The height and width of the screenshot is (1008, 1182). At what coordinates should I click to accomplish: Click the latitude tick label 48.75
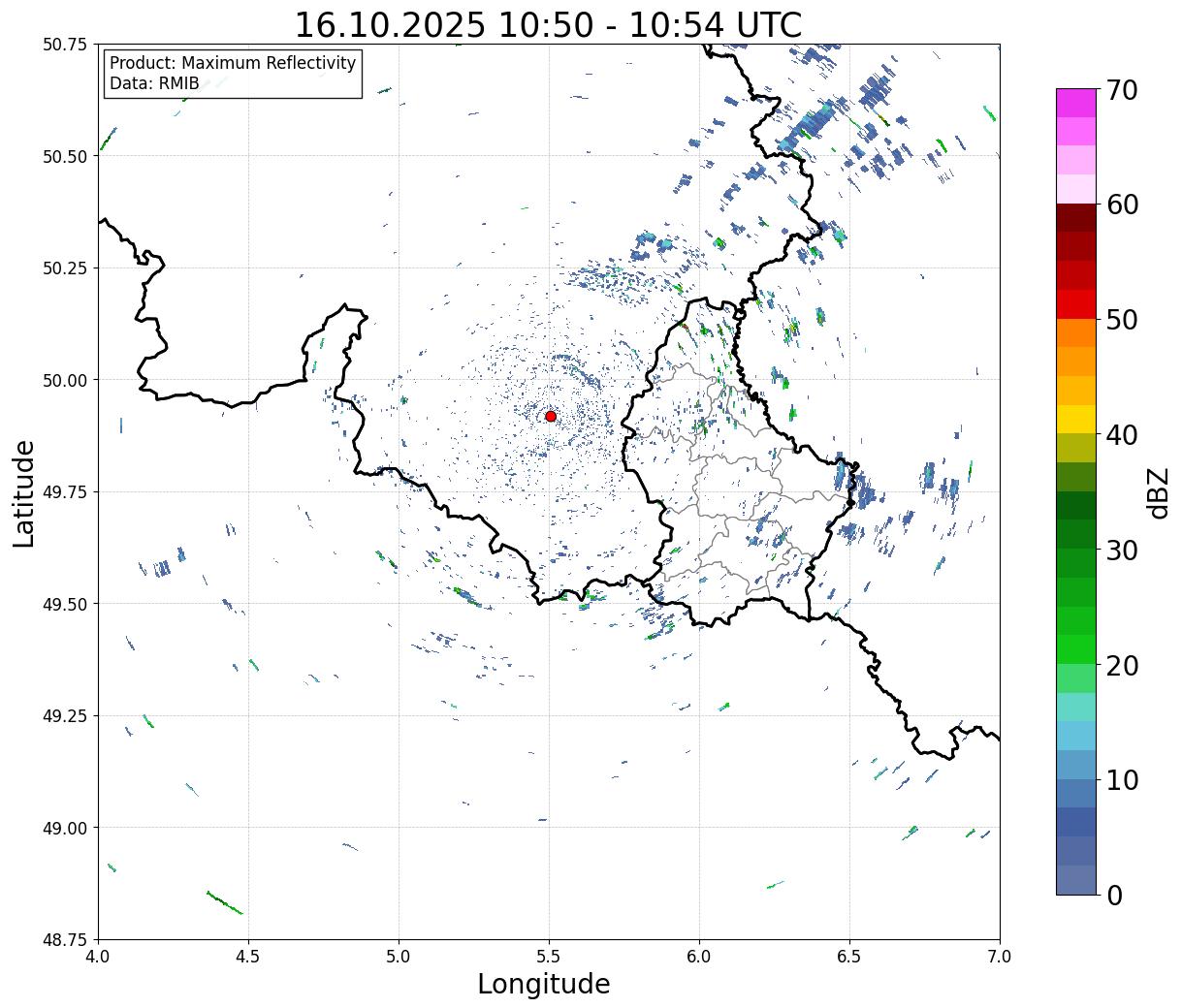[65, 940]
